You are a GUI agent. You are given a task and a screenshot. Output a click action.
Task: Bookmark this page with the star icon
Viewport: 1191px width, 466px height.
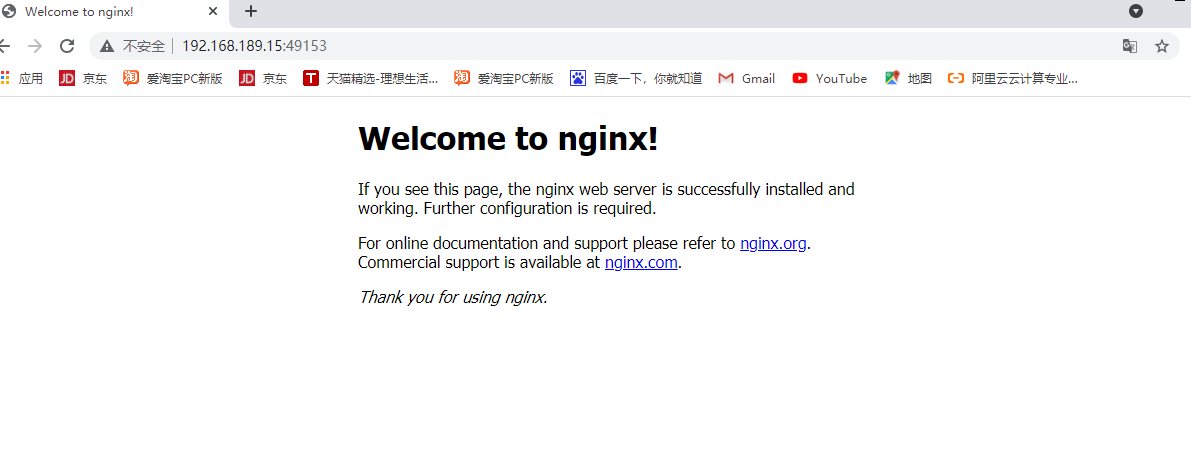(1161, 46)
